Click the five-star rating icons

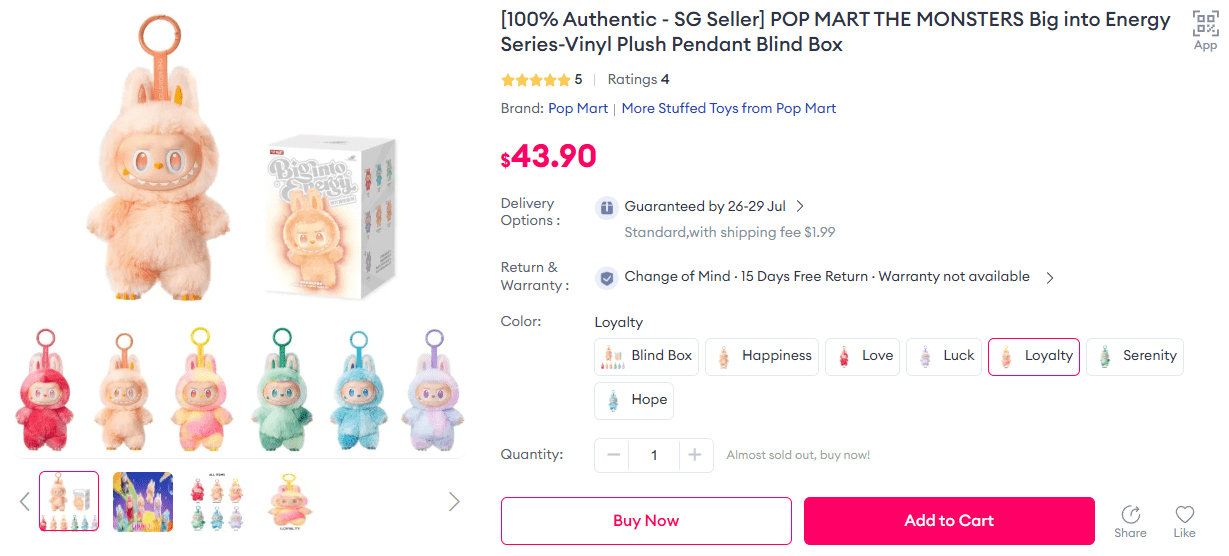535,80
